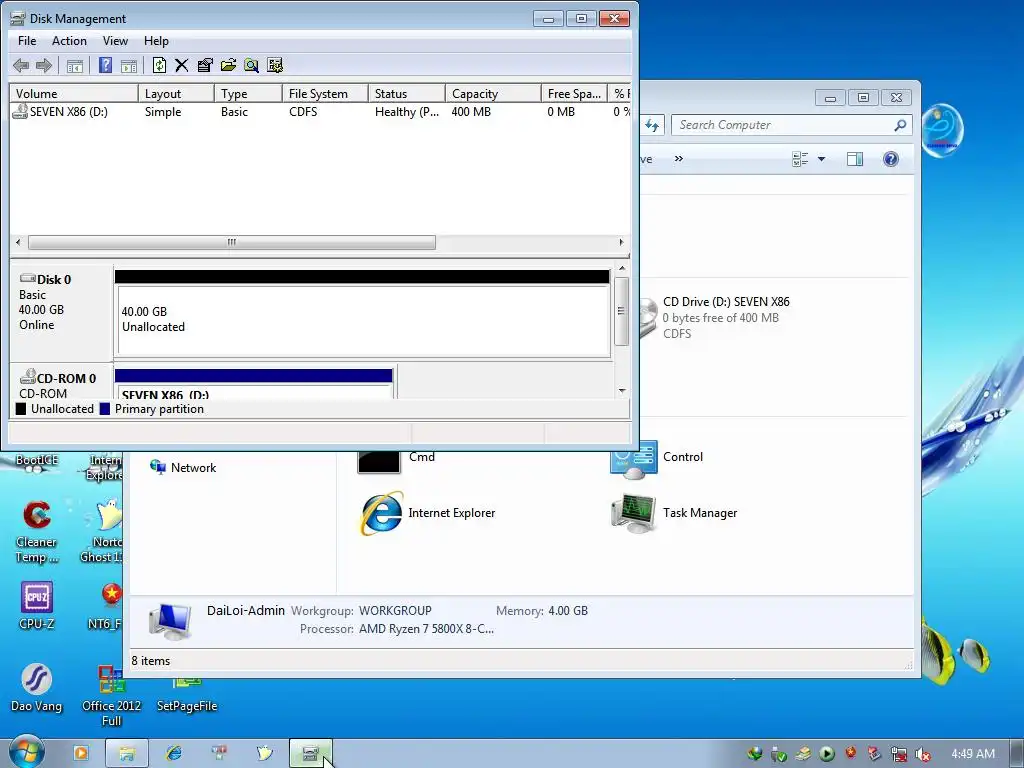Viewport: 1024px width, 768px height.
Task: Open the Control item in Explorer
Action: [x=657, y=460]
